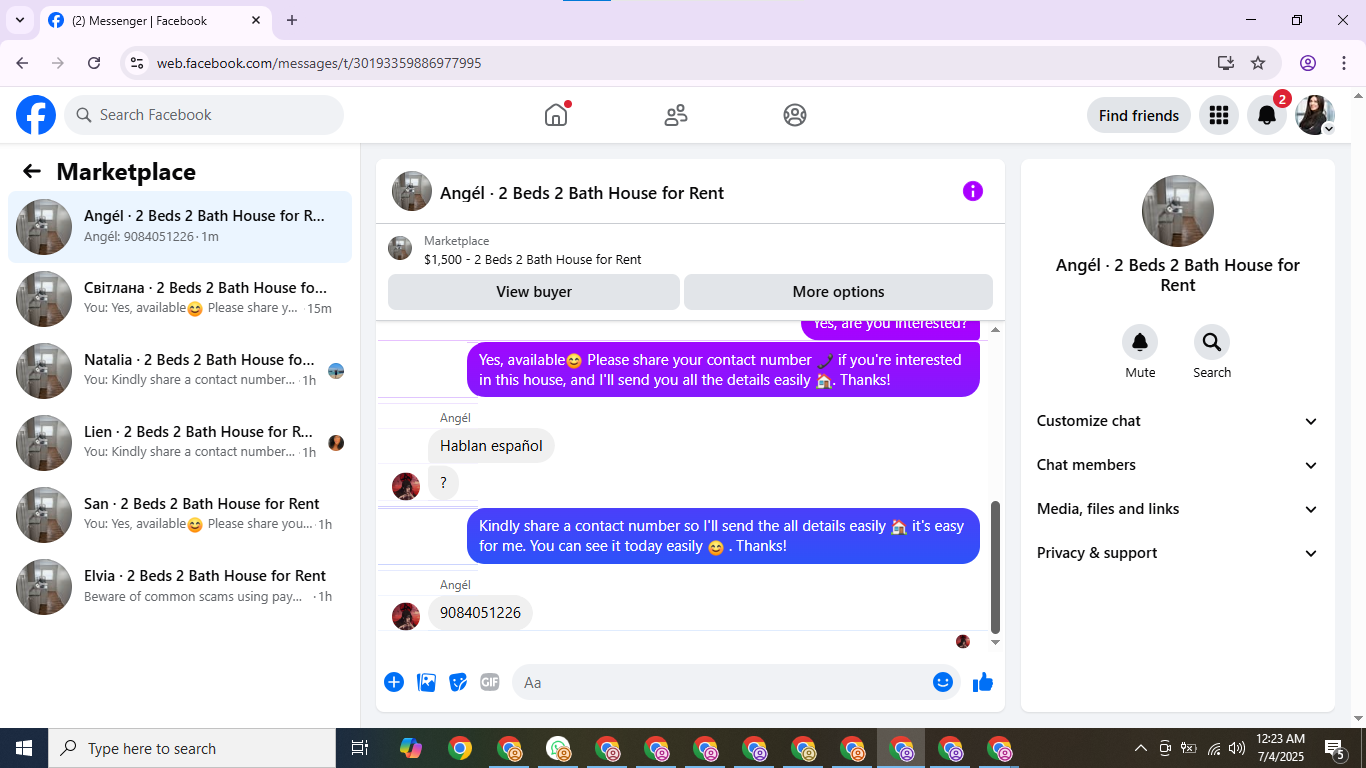
Task: Click More options button
Action: (x=838, y=292)
